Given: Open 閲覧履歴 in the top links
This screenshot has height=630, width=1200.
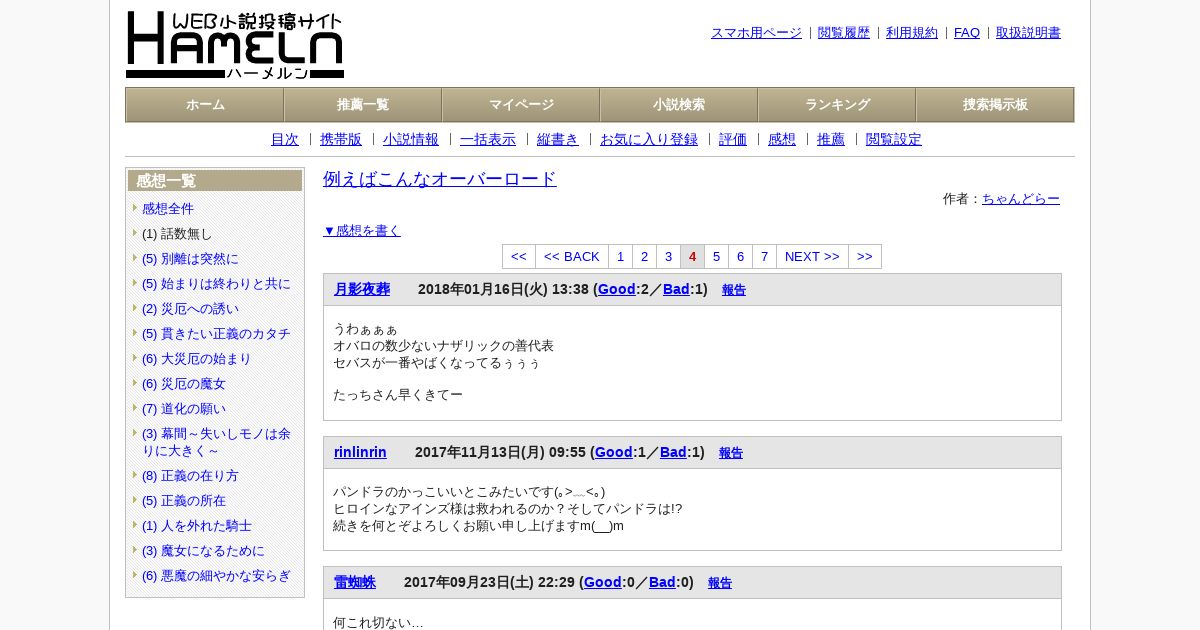Looking at the screenshot, I should (x=844, y=33).
